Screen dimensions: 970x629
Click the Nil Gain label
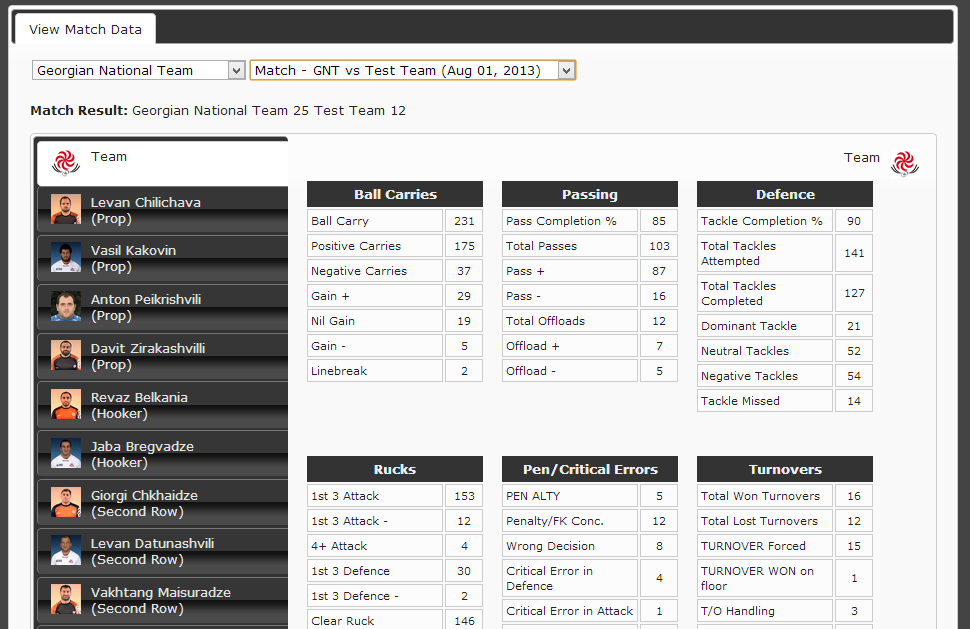click(x=333, y=321)
